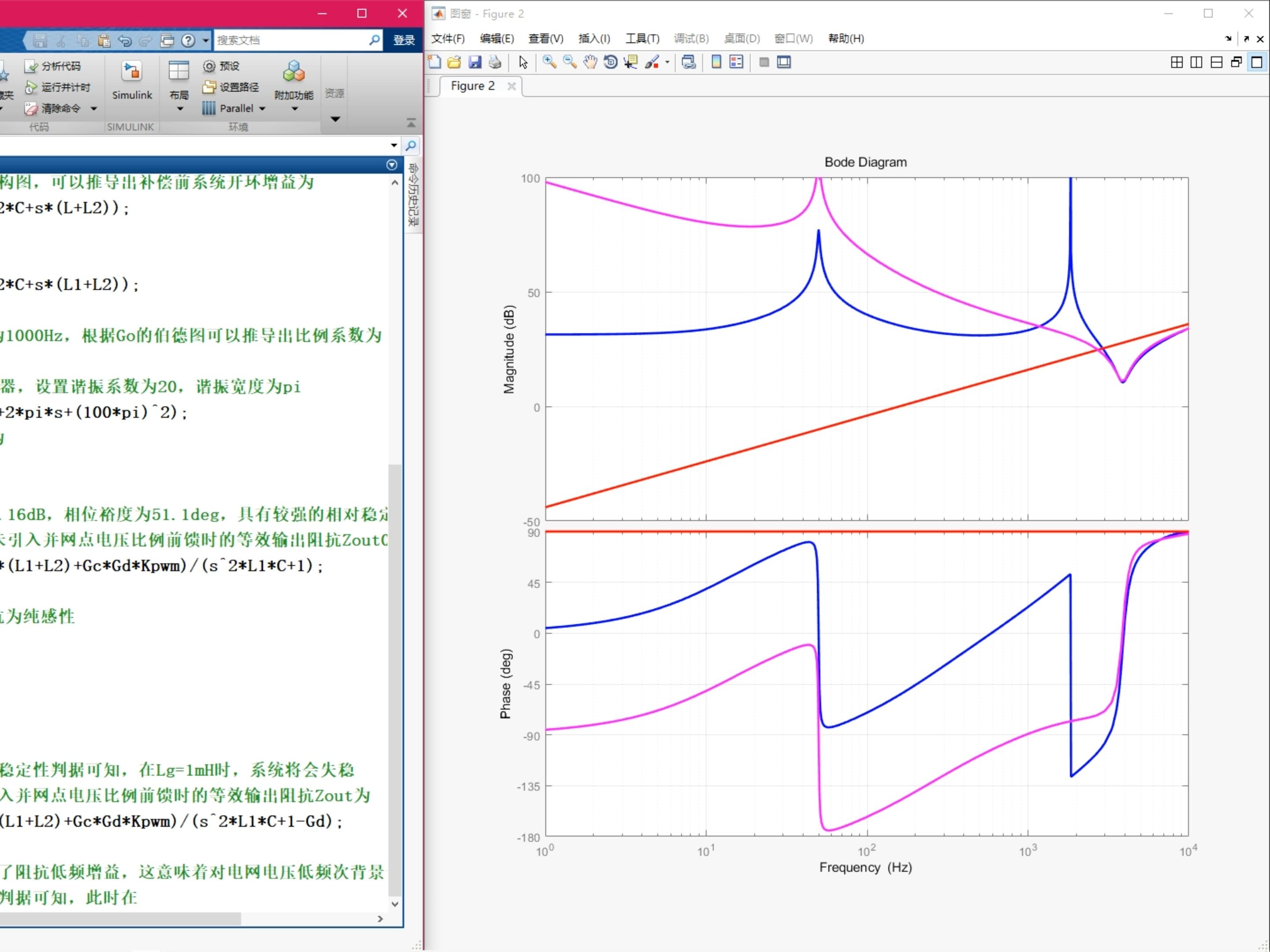
Task: Activate the Rotate 3D tool
Action: click(610, 62)
